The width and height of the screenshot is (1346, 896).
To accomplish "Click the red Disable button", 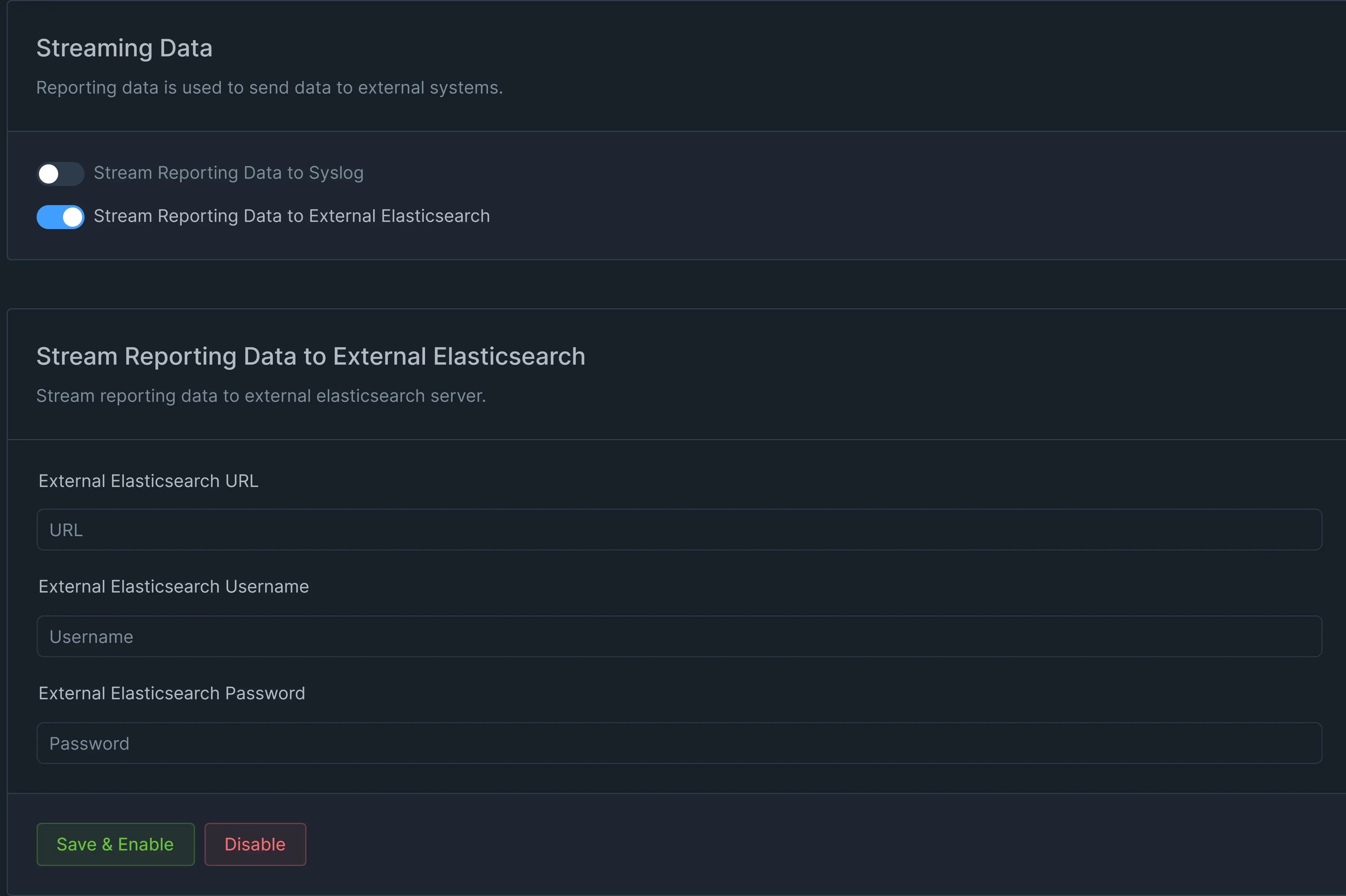I will pyautogui.click(x=255, y=844).
